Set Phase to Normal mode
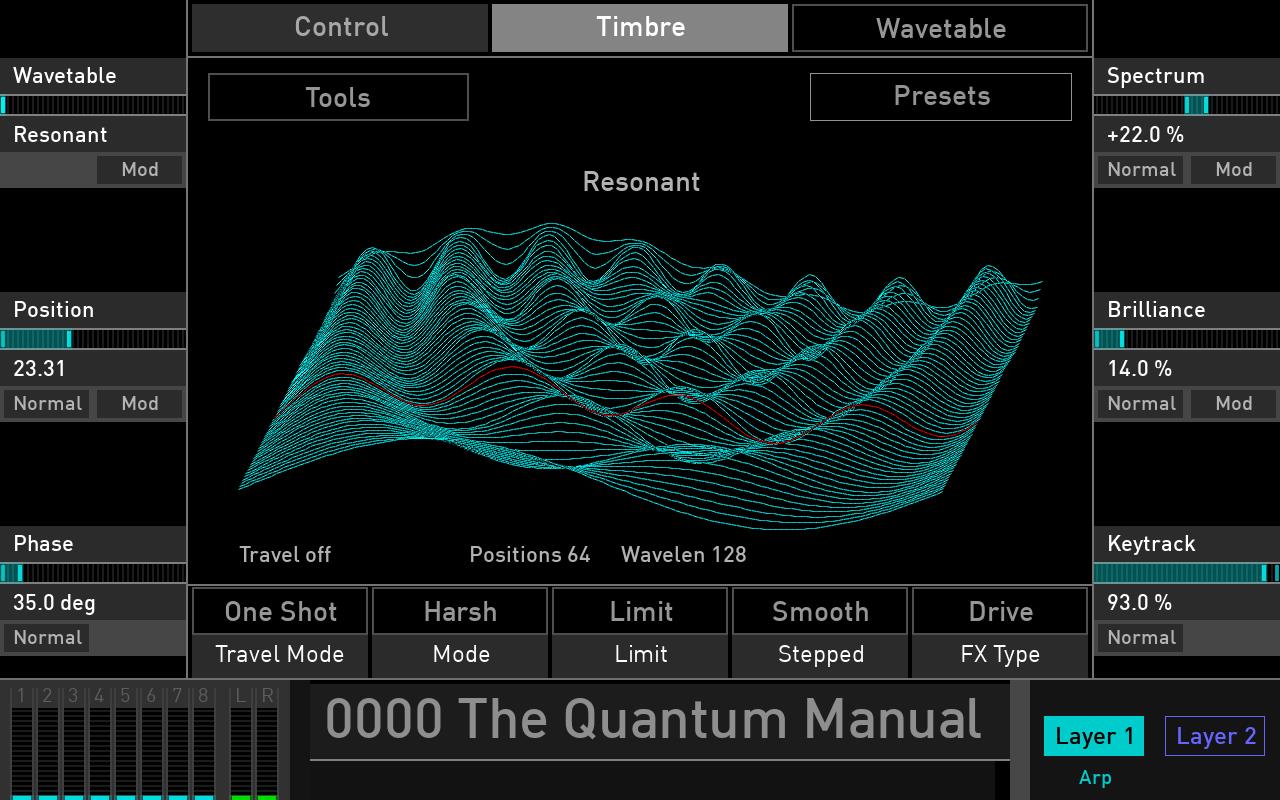 point(46,637)
